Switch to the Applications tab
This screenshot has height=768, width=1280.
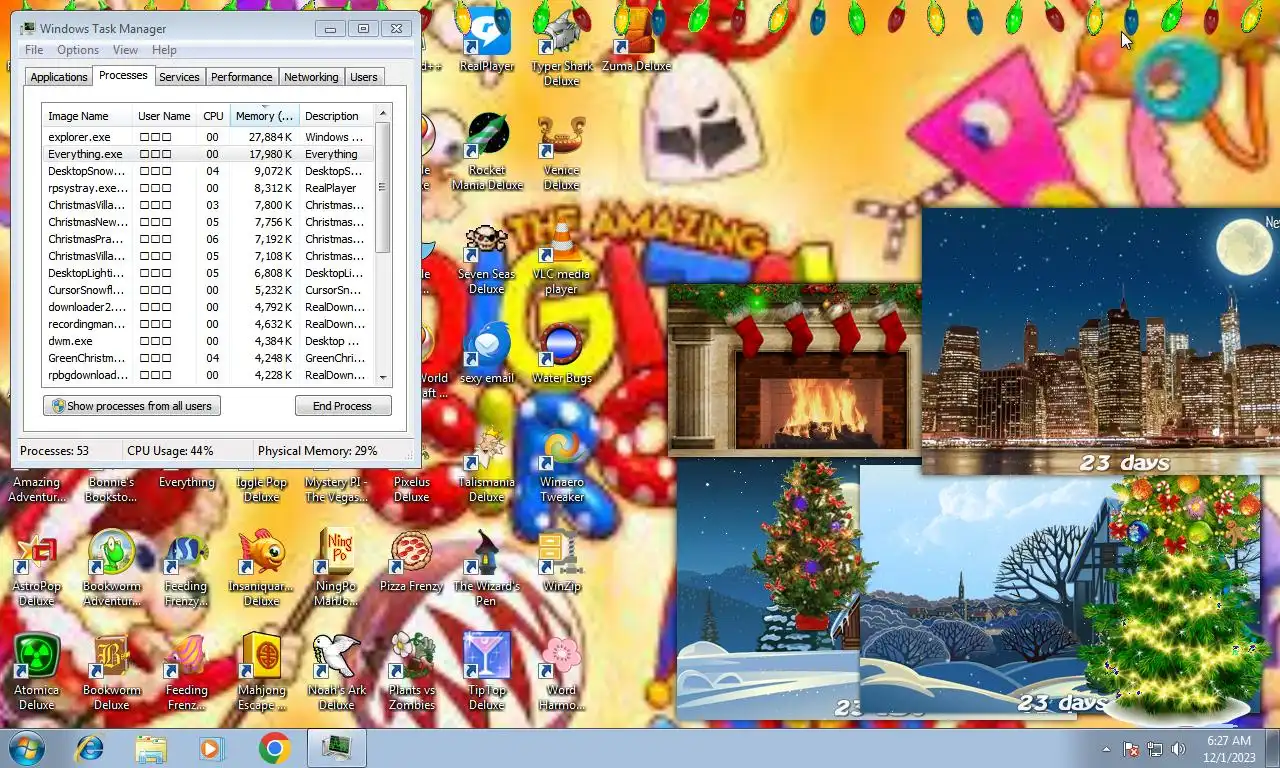59,77
